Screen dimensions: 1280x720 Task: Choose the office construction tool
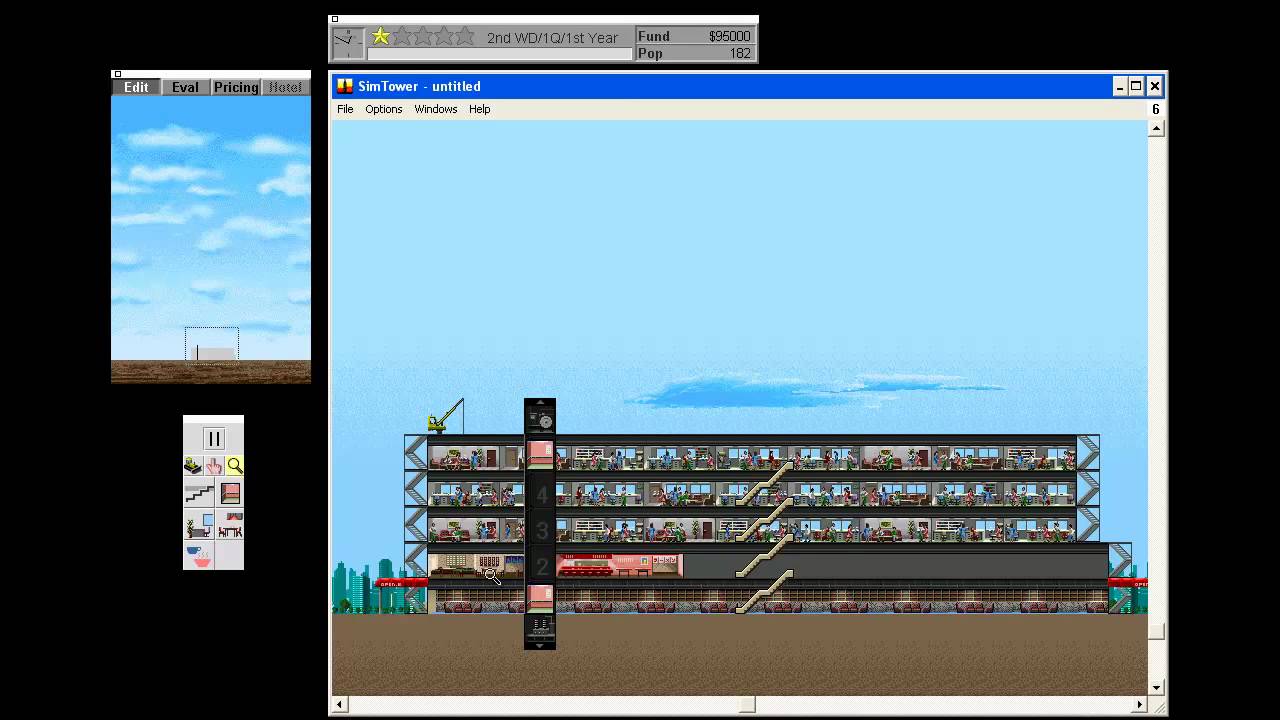coord(198,525)
